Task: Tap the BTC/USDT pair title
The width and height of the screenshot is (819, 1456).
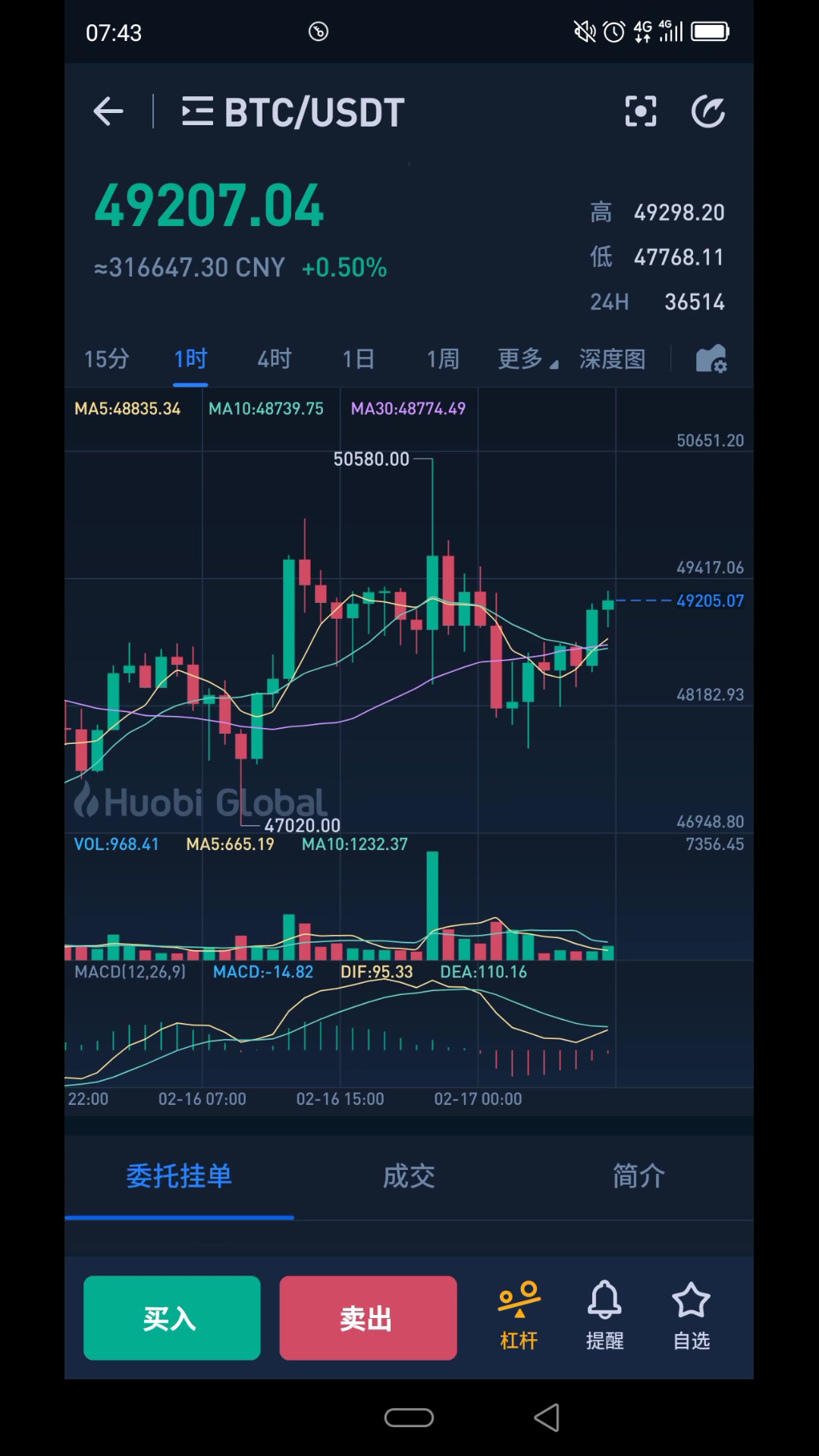Action: click(314, 112)
